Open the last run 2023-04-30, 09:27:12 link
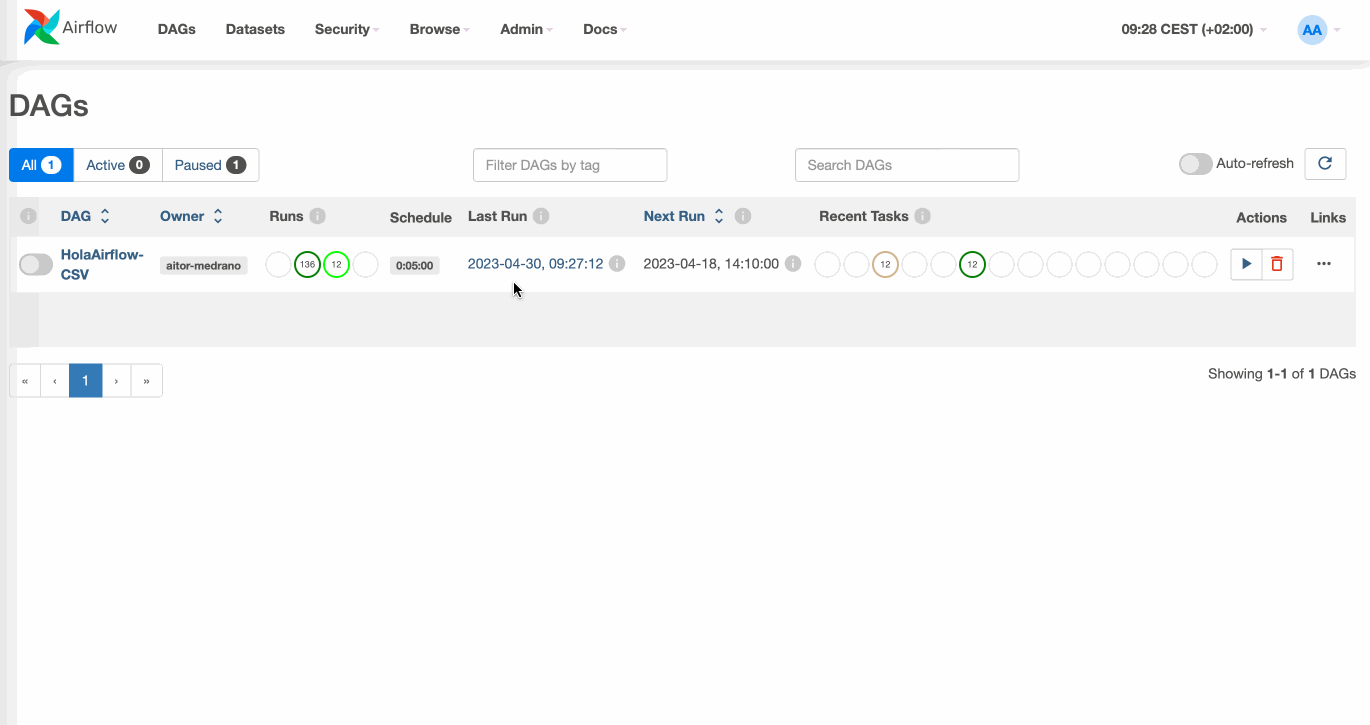This screenshot has width=1370, height=725. 535,264
